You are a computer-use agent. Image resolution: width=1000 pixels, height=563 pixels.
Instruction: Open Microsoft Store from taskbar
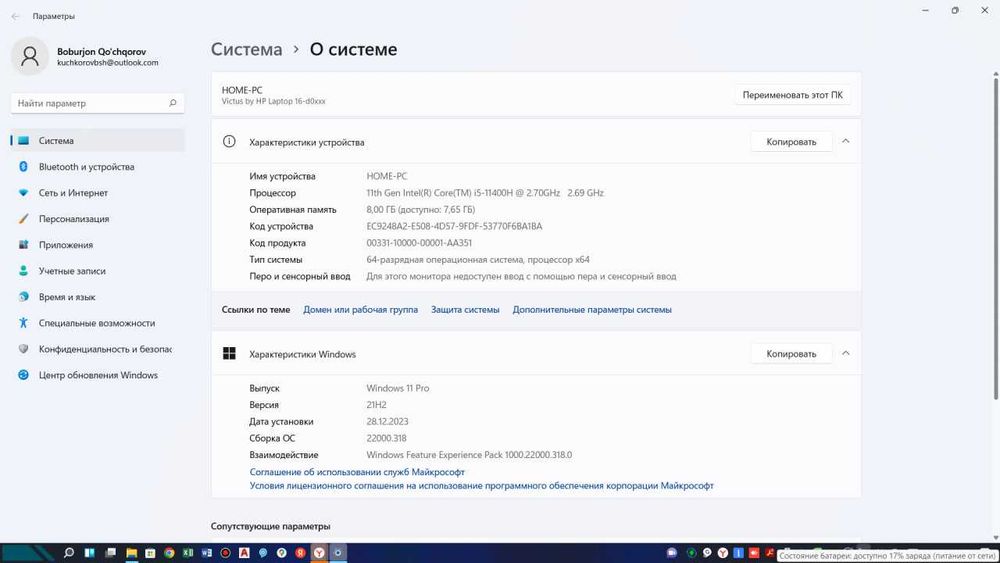151,553
